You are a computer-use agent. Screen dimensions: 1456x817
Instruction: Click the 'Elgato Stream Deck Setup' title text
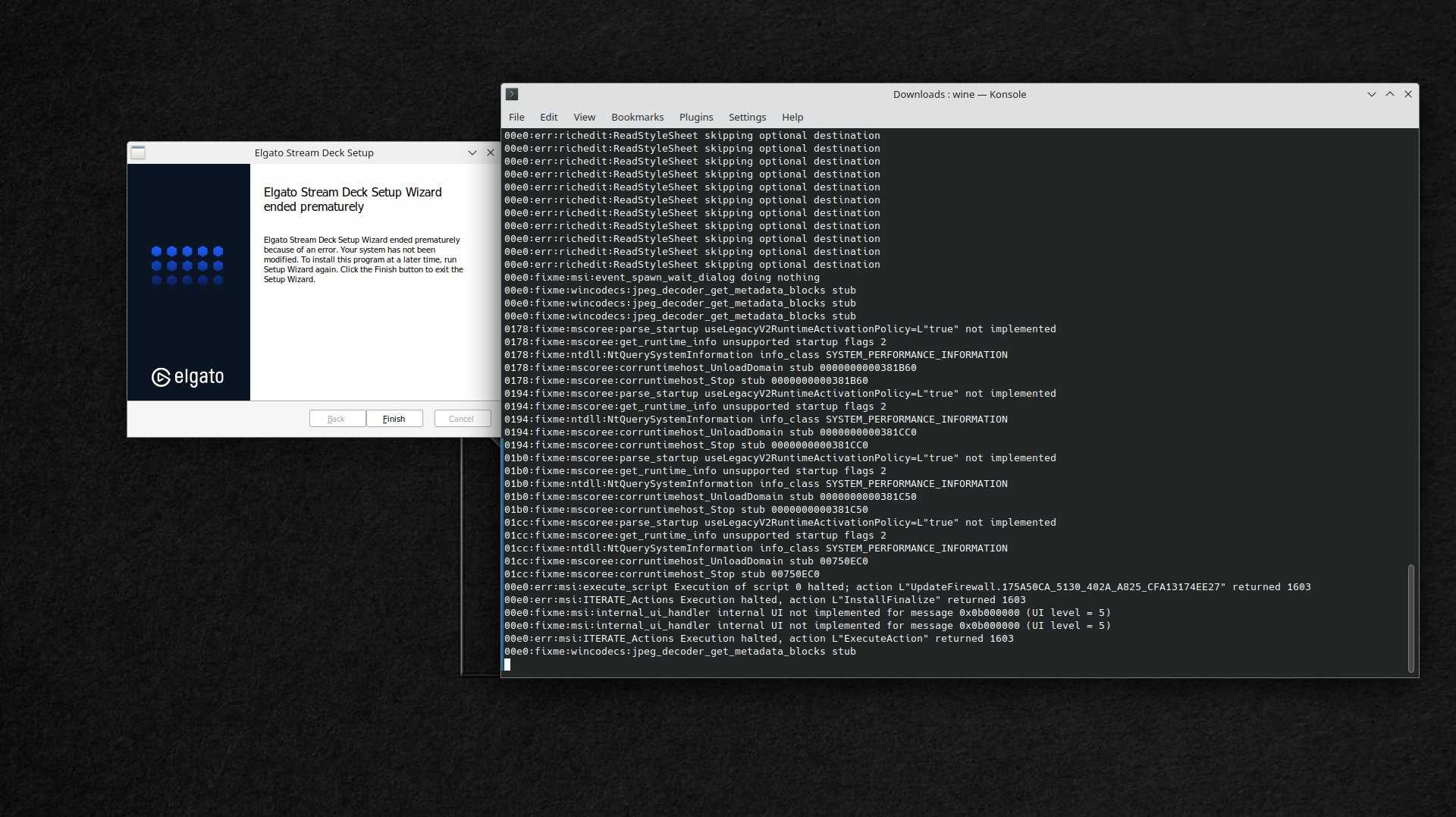tap(314, 152)
